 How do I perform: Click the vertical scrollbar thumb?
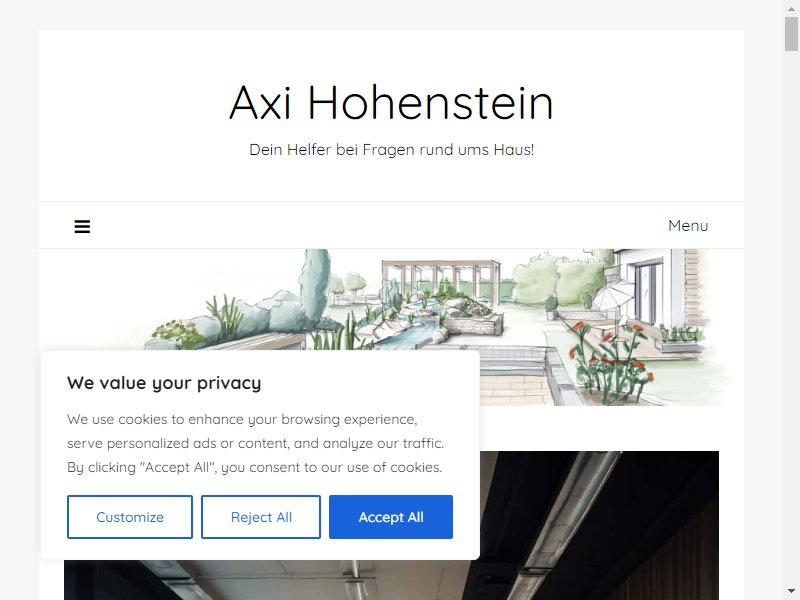791,34
